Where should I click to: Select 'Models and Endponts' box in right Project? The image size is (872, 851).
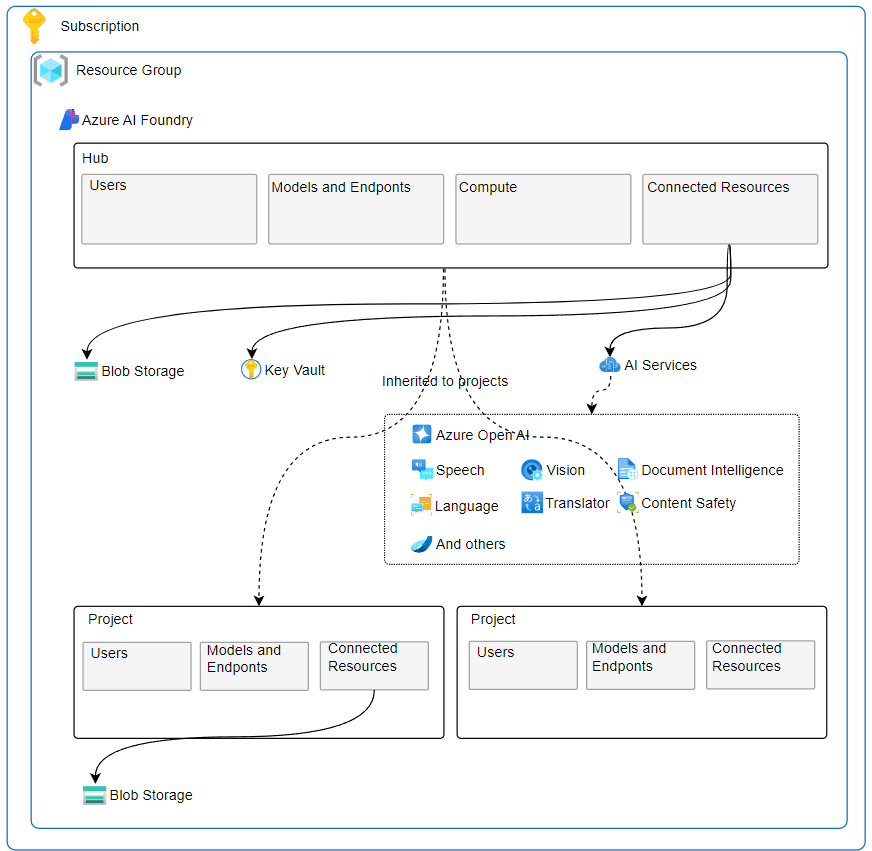(641, 665)
